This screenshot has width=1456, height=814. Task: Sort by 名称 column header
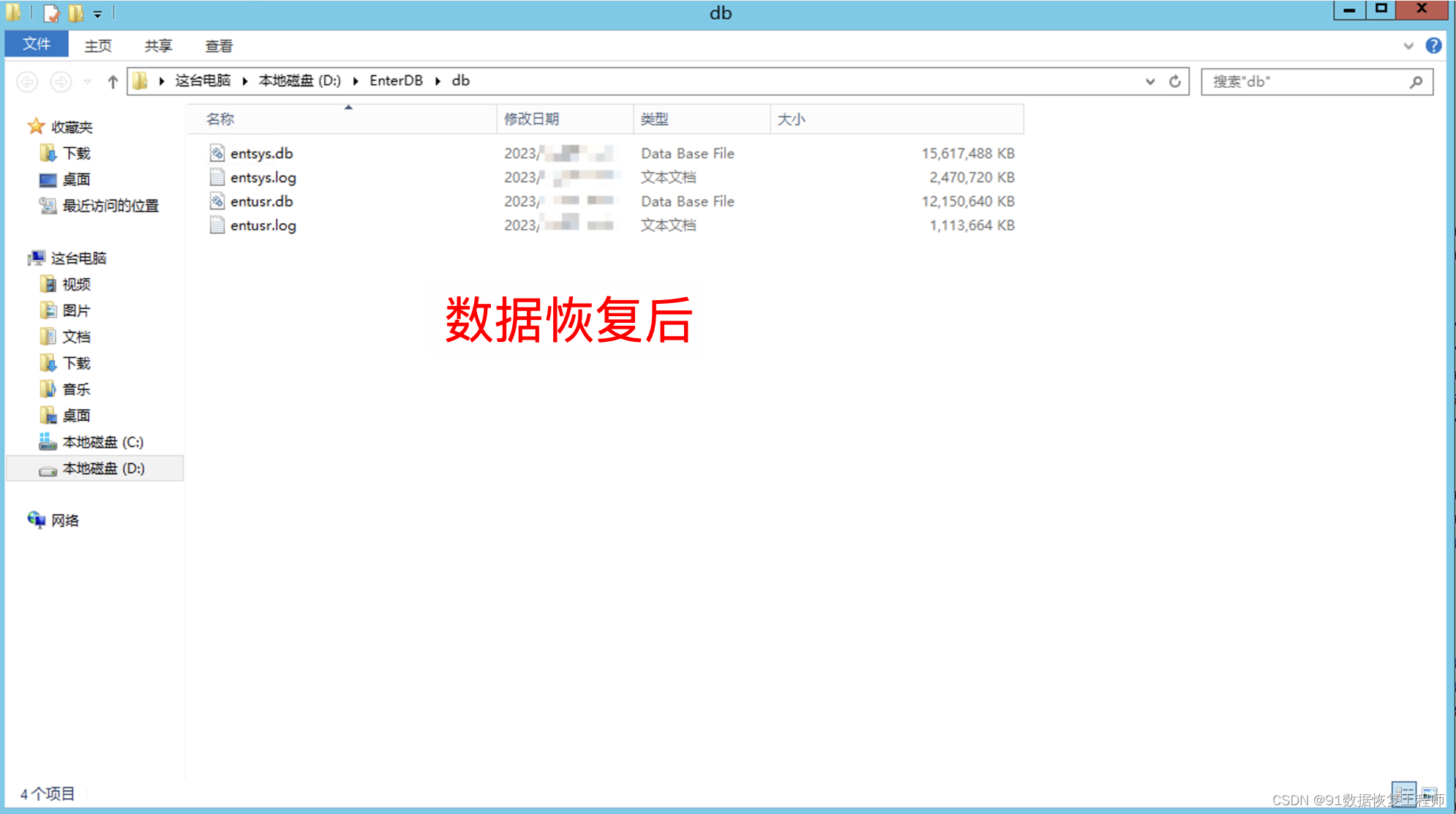click(342, 119)
